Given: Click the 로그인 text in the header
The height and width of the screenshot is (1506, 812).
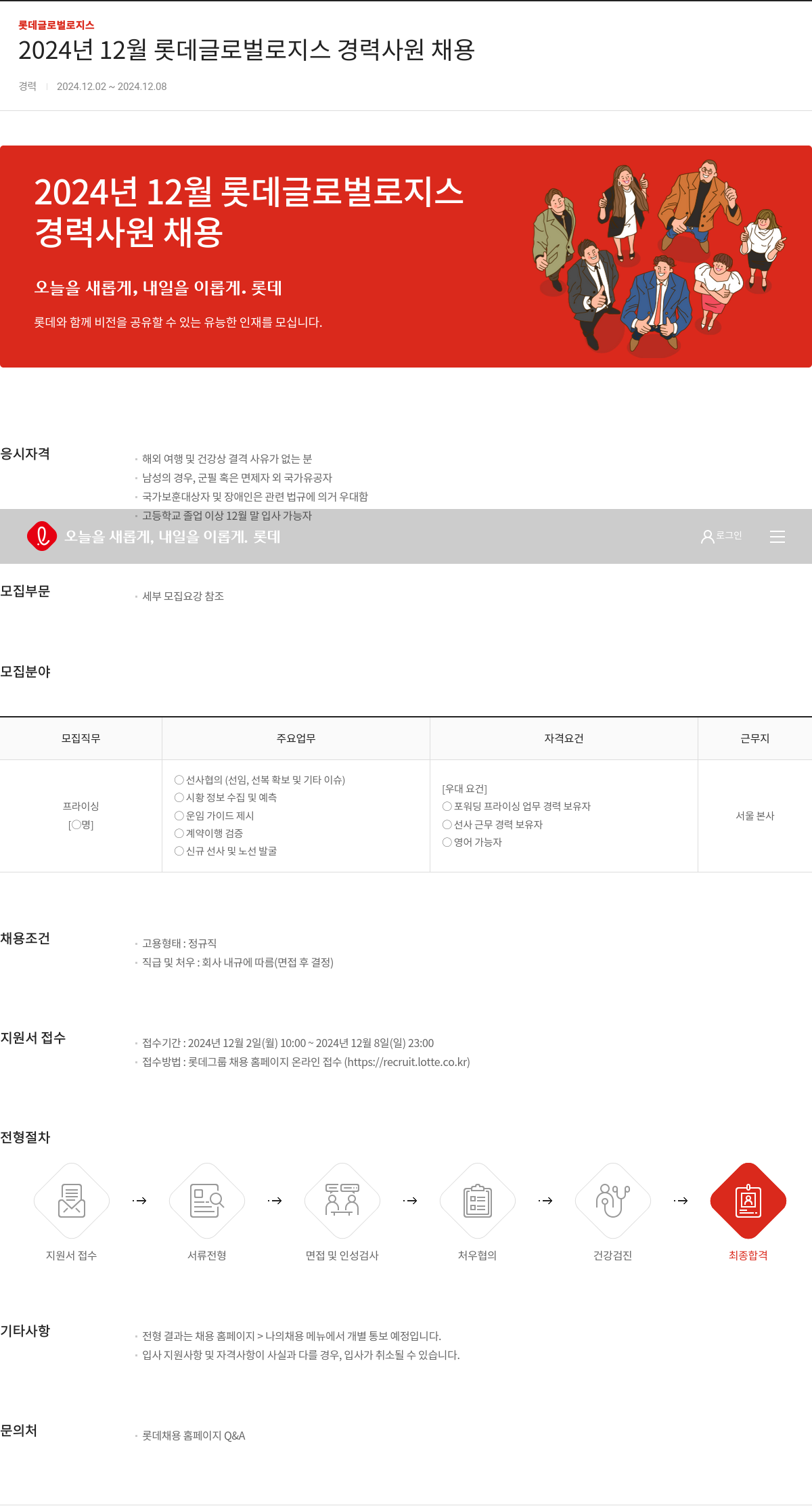Looking at the screenshot, I should tap(729, 535).
